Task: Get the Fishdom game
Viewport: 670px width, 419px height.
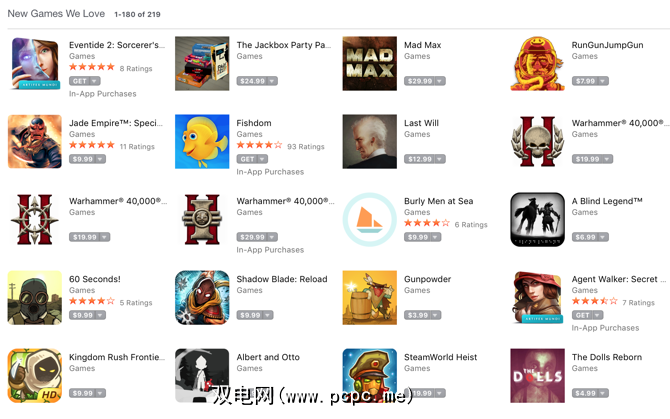Action: pos(247,159)
